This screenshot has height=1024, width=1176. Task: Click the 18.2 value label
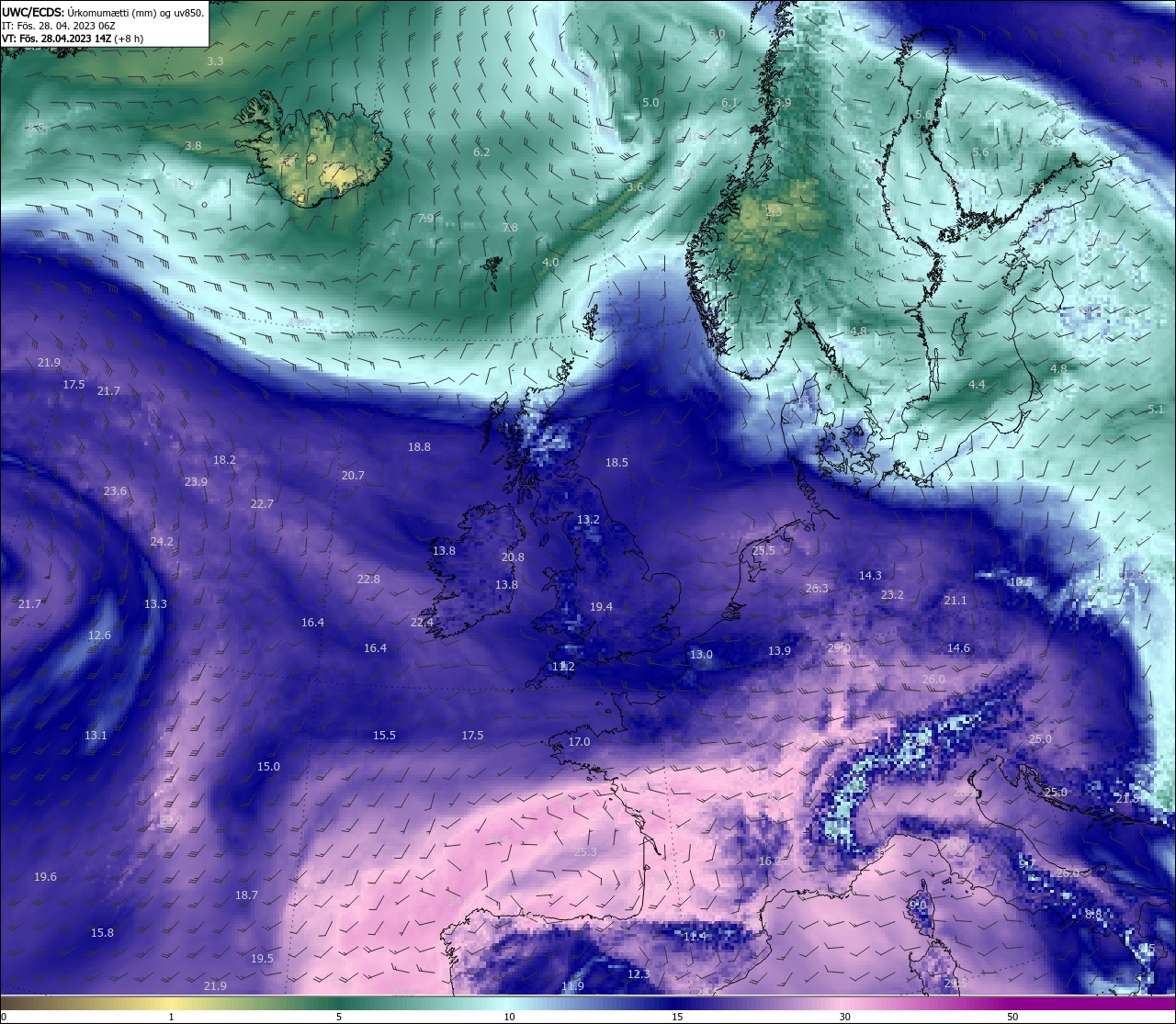click(224, 460)
